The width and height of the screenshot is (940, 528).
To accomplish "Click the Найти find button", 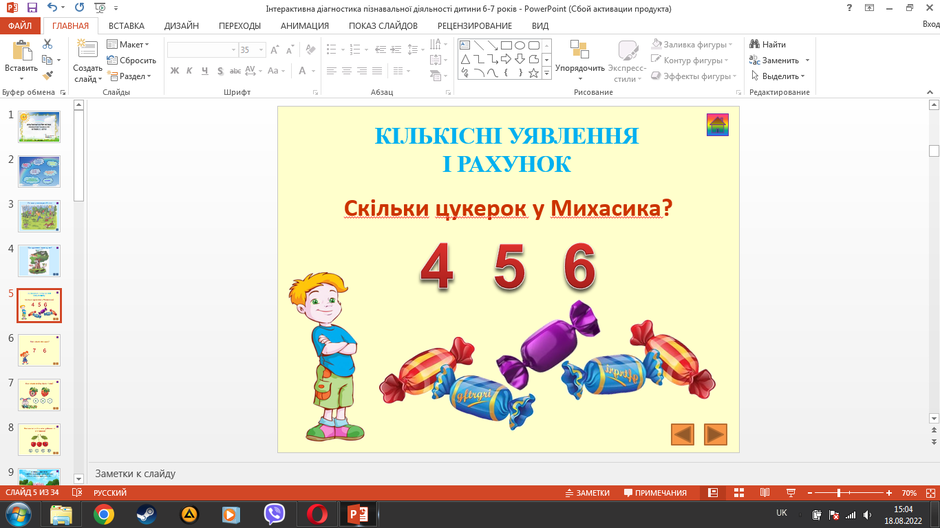I will tap(767, 44).
